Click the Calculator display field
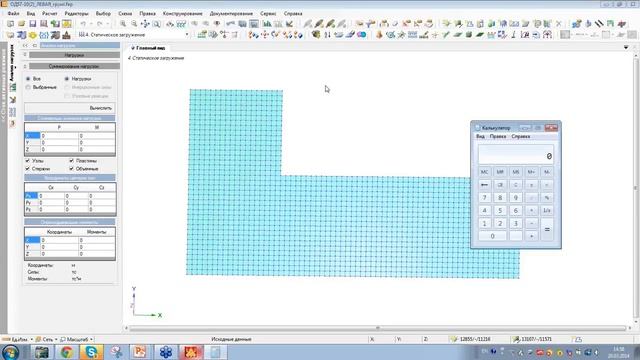The width and height of the screenshot is (640, 360). pos(516,154)
